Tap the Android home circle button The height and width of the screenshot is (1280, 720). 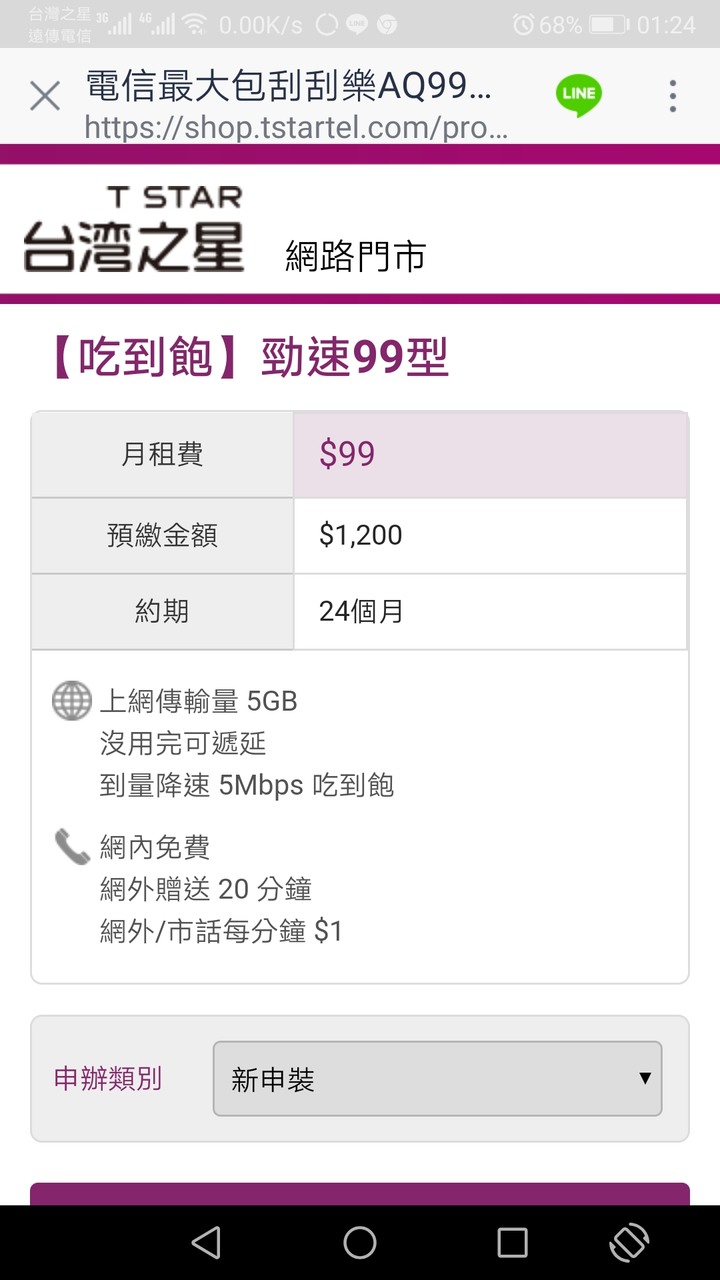[x=360, y=1242]
